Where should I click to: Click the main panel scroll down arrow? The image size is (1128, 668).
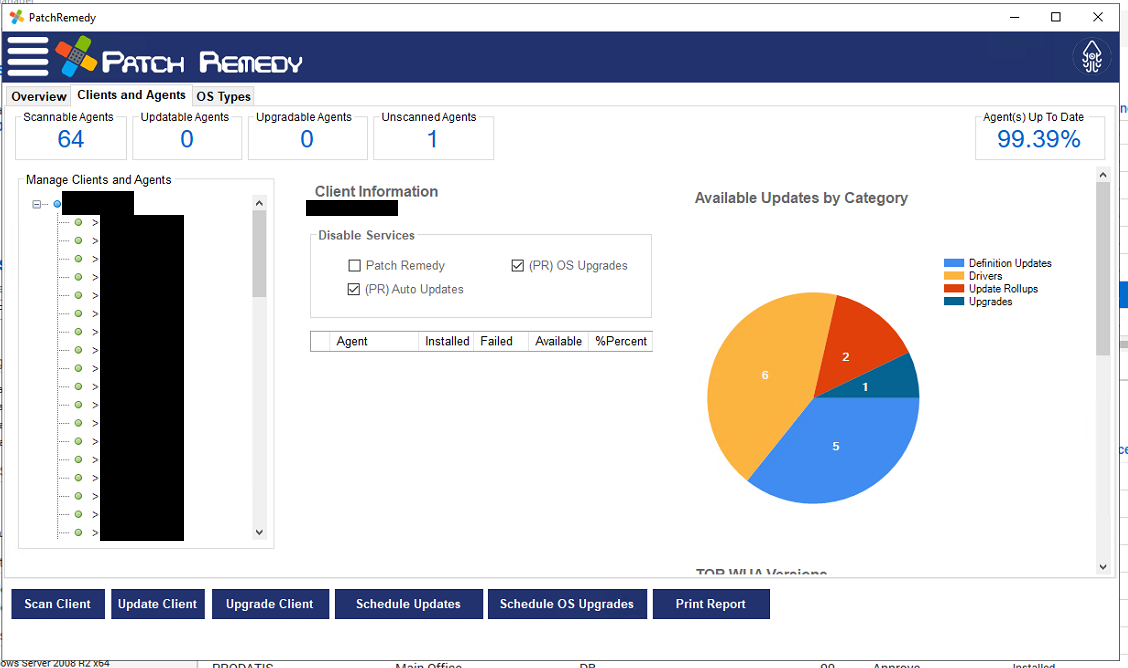[x=1103, y=567]
